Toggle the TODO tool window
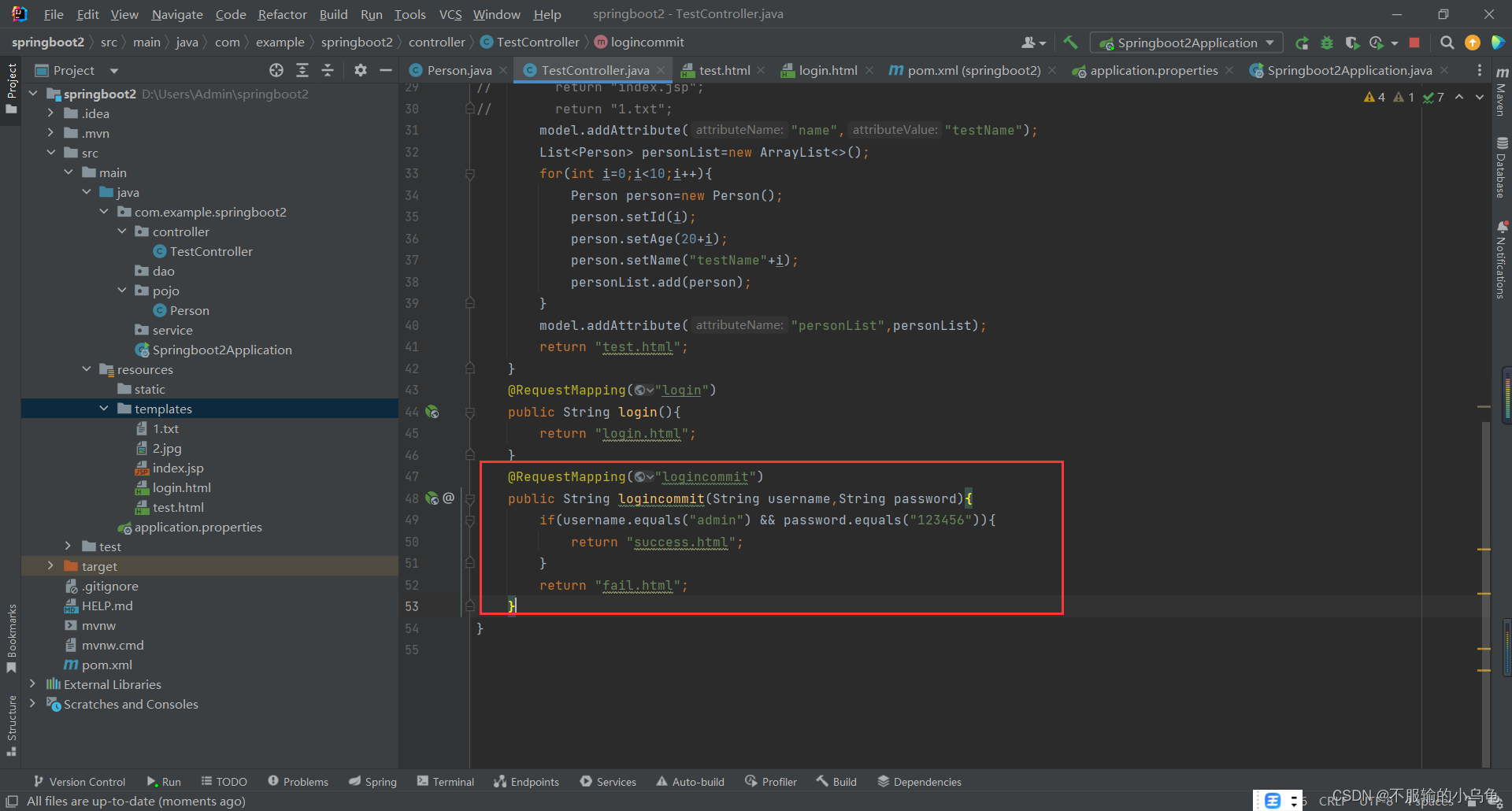1512x811 pixels. [224, 781]
